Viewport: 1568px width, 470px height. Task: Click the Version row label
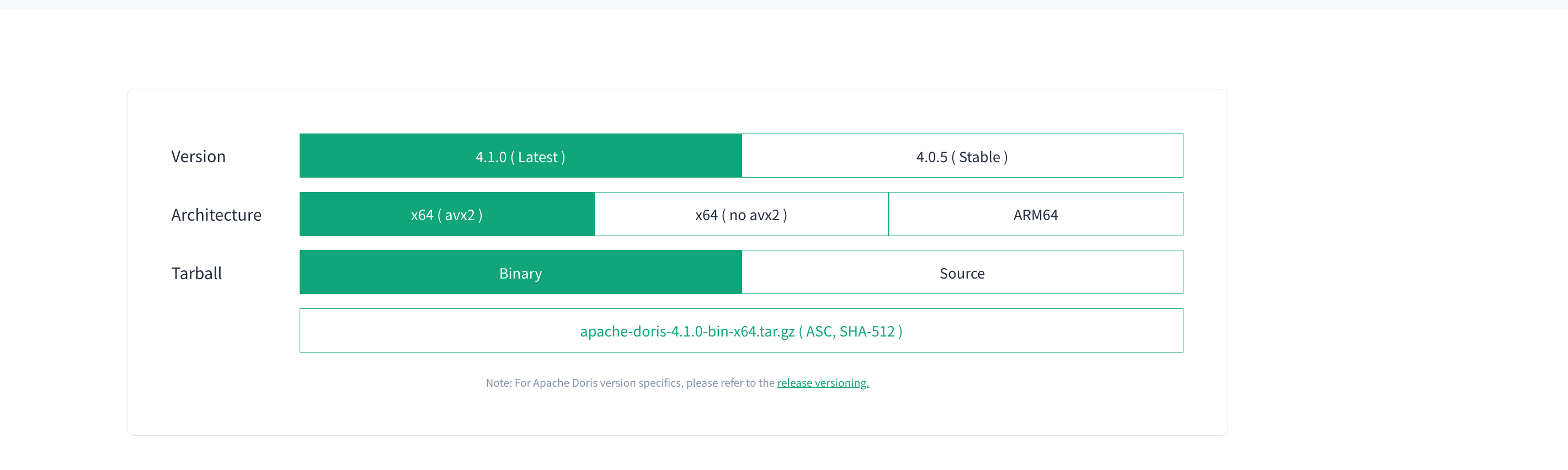[x=199, y=157]
